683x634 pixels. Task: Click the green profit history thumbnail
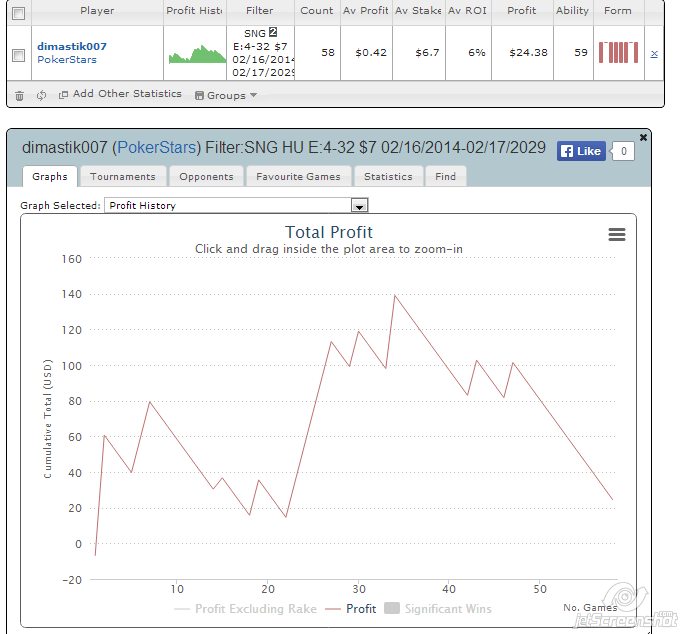click(x=197, y=54)
